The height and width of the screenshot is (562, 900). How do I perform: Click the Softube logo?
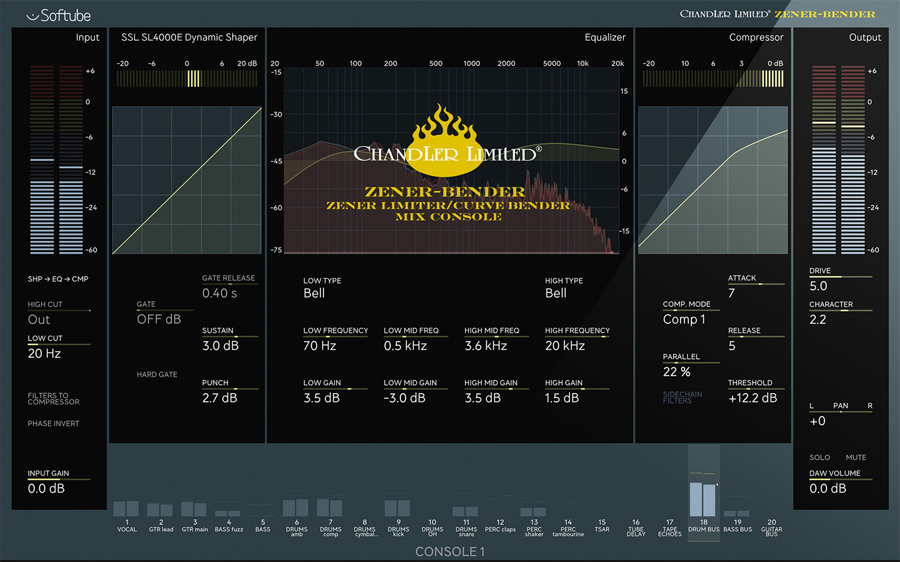tap(59, 15)
